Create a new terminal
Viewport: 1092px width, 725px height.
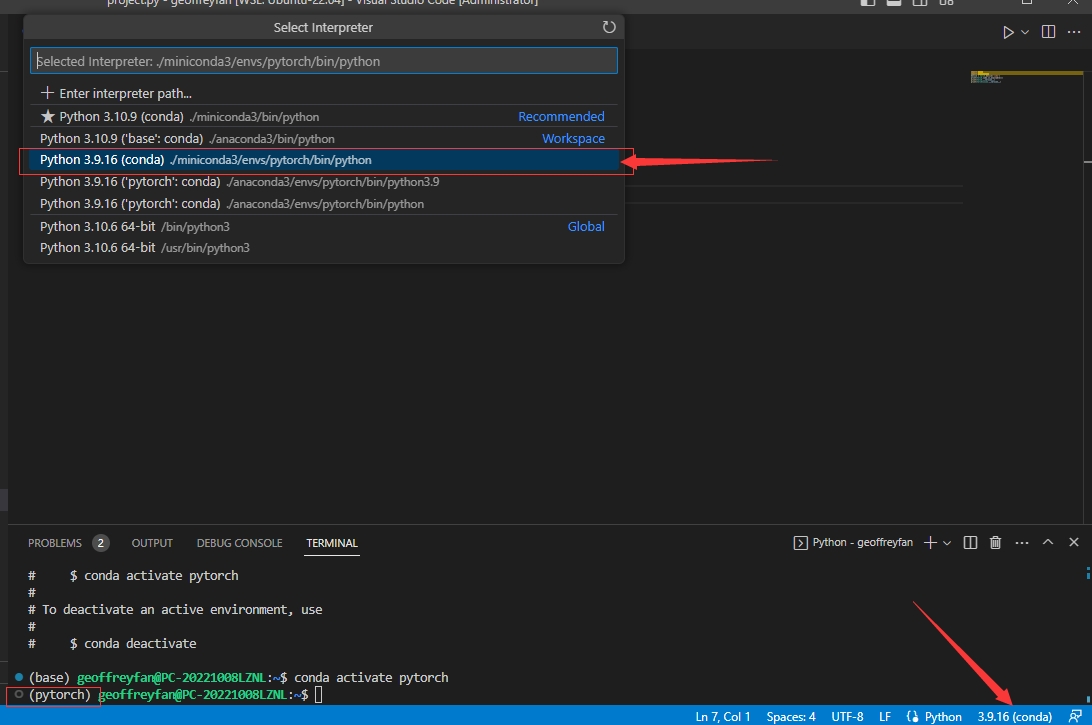[x=930, y=543]
